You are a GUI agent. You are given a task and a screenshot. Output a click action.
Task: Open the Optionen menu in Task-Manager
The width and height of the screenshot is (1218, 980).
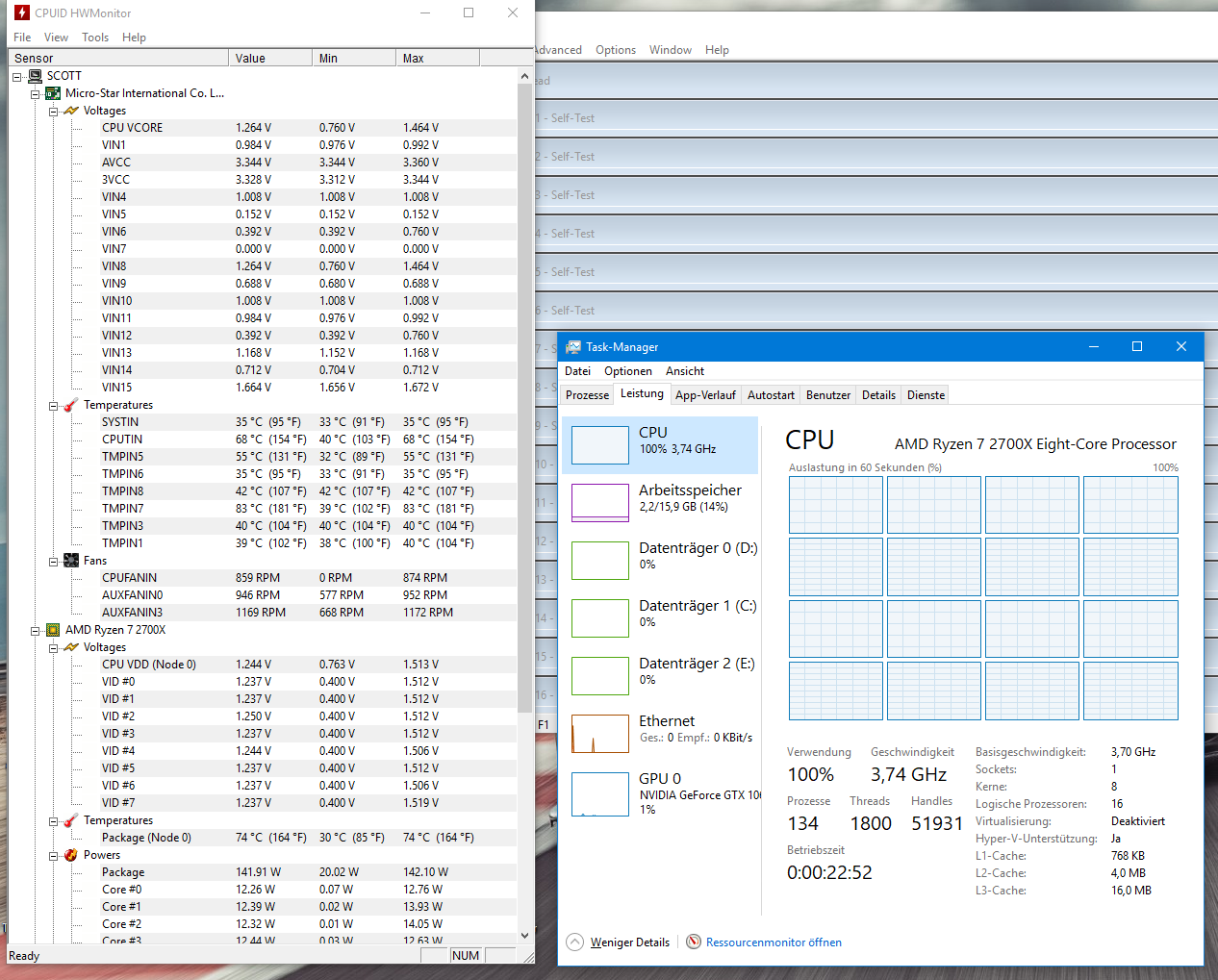tap(628, 371)
